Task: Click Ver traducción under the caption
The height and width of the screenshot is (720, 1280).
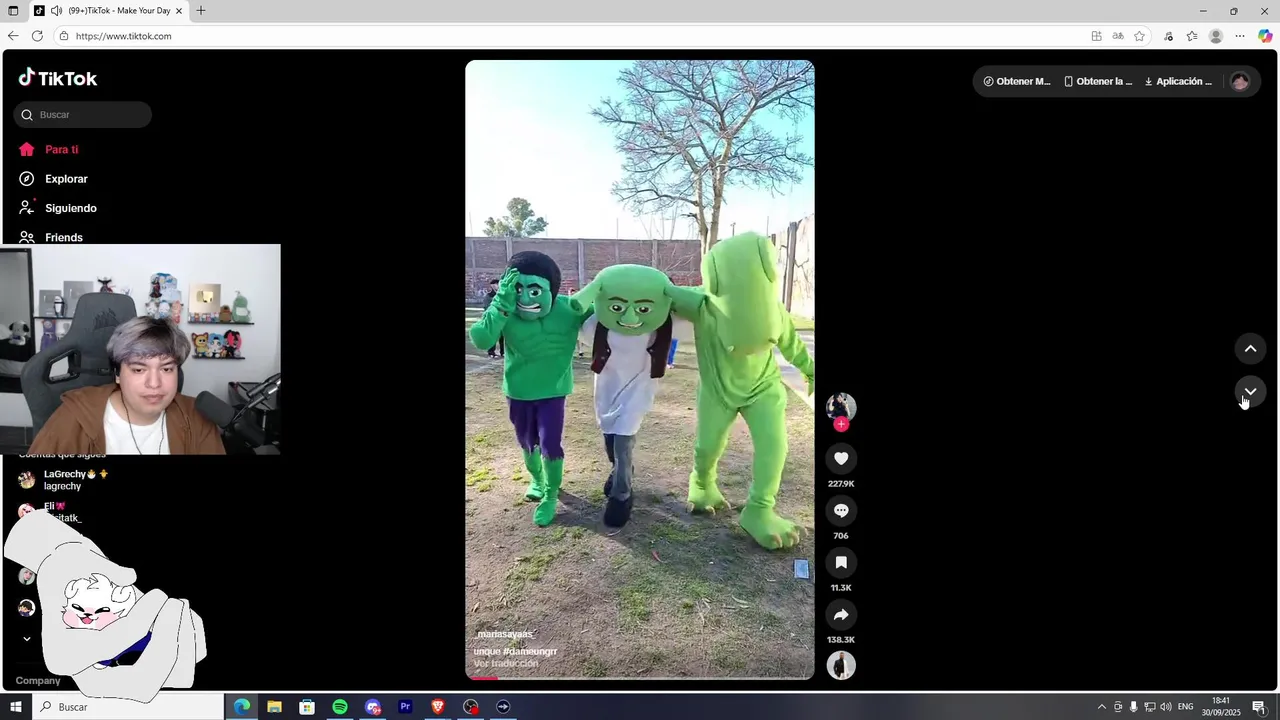Action: (506, 663)
